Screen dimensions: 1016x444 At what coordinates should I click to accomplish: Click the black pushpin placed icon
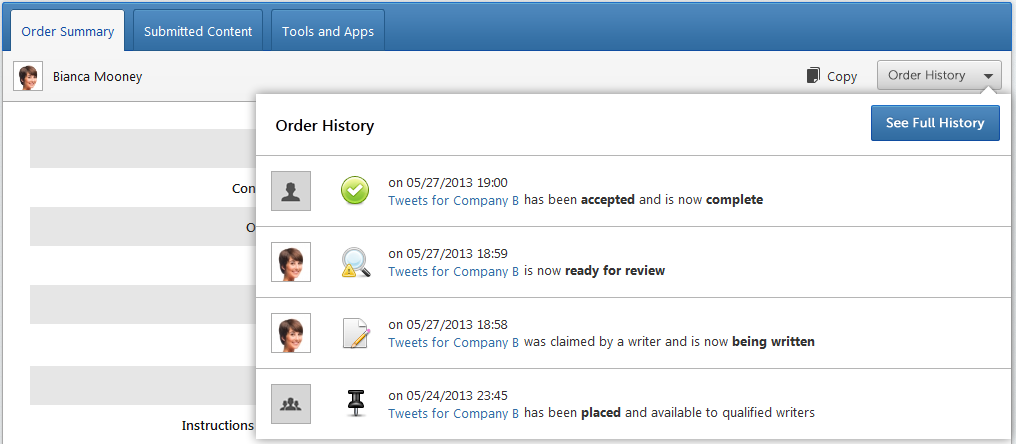tap(355, 404)
